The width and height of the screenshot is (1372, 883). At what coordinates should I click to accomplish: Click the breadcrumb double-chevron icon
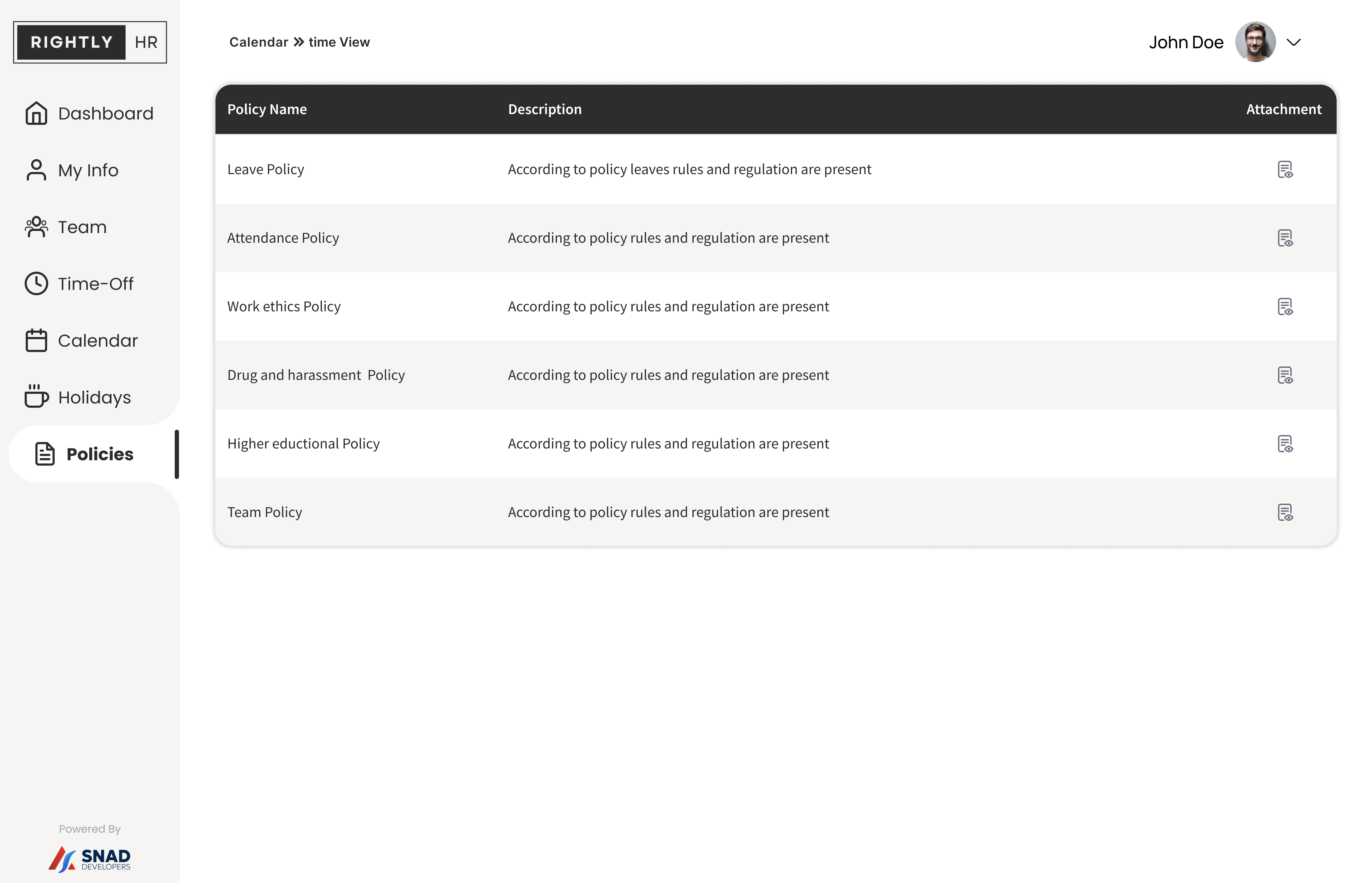(299, 42)
